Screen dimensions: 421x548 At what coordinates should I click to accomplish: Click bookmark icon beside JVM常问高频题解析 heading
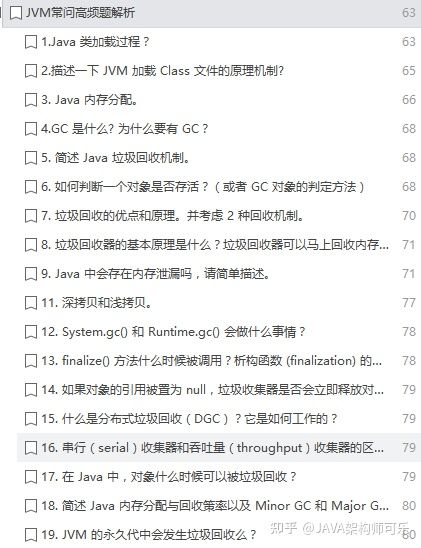tap(16, 13)
